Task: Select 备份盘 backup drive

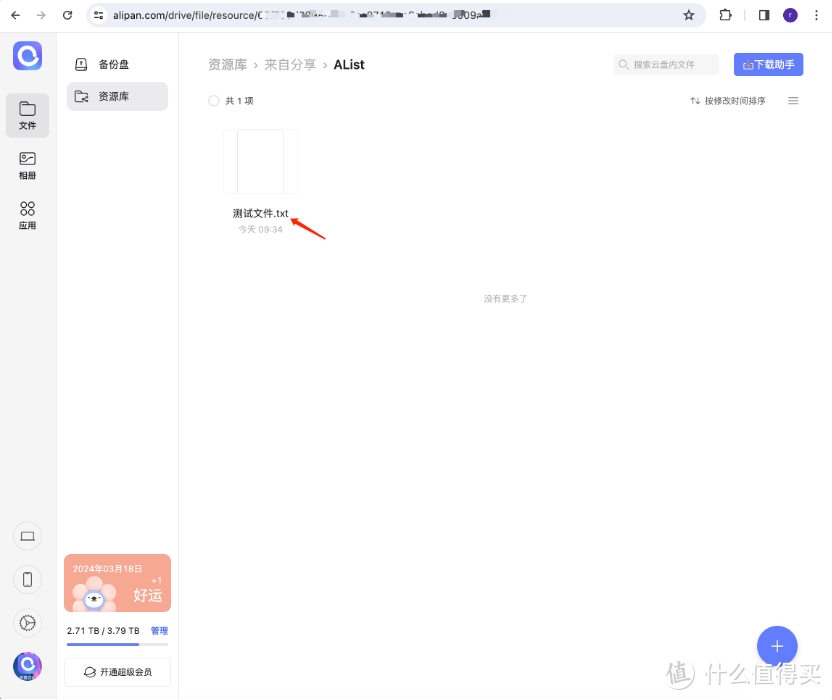Action: click(117, 65)
